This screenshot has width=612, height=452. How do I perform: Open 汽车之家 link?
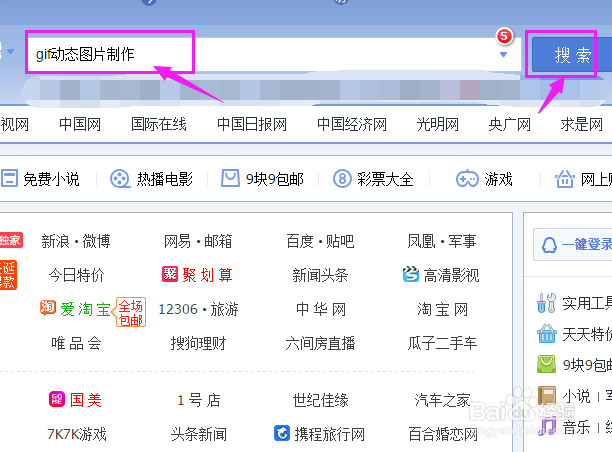(x=442, y=400)
